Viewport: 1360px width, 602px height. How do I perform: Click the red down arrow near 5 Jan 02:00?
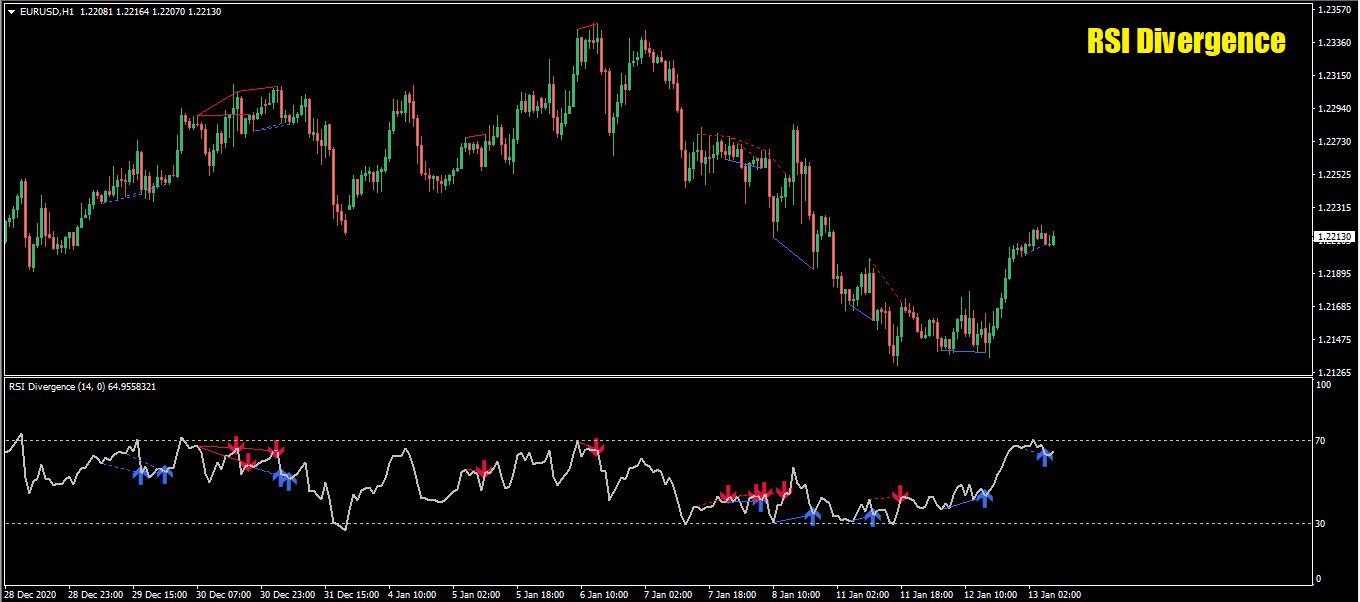tap(484, 468)
